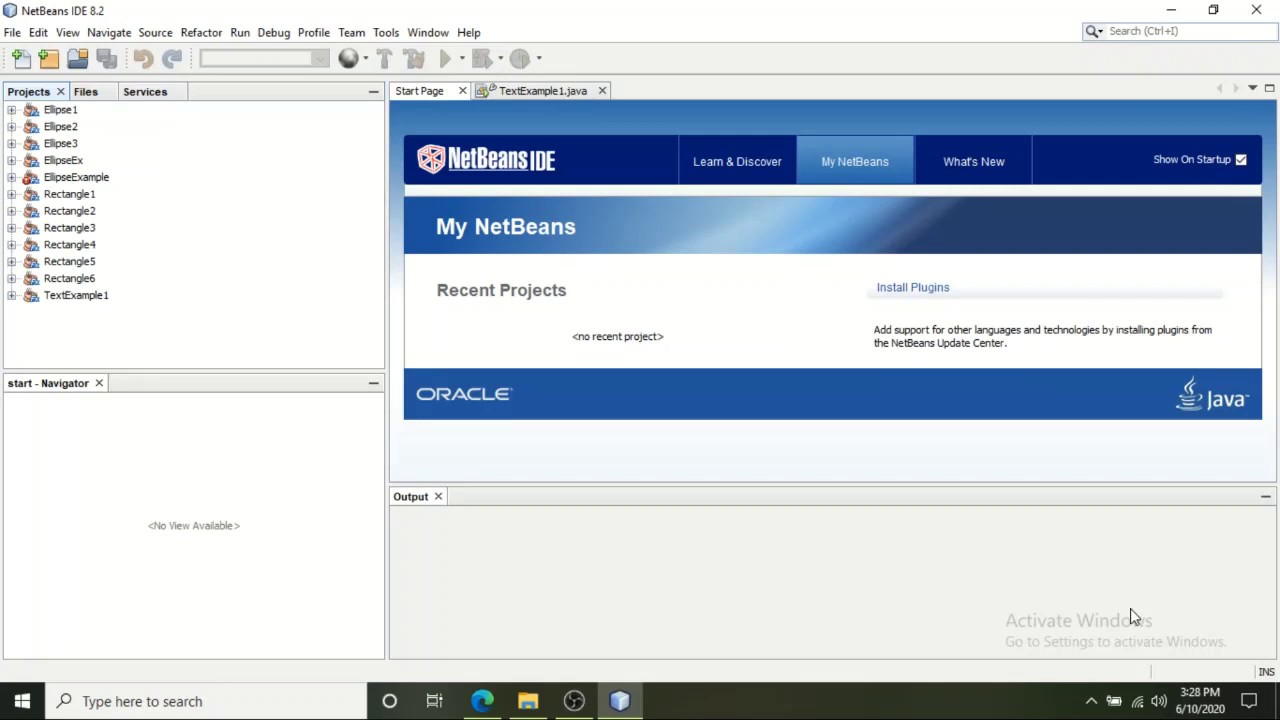Click the Windows taskbar search box
The width and height of the screenshot is (1280, 720).
click(x=204, y=701)
